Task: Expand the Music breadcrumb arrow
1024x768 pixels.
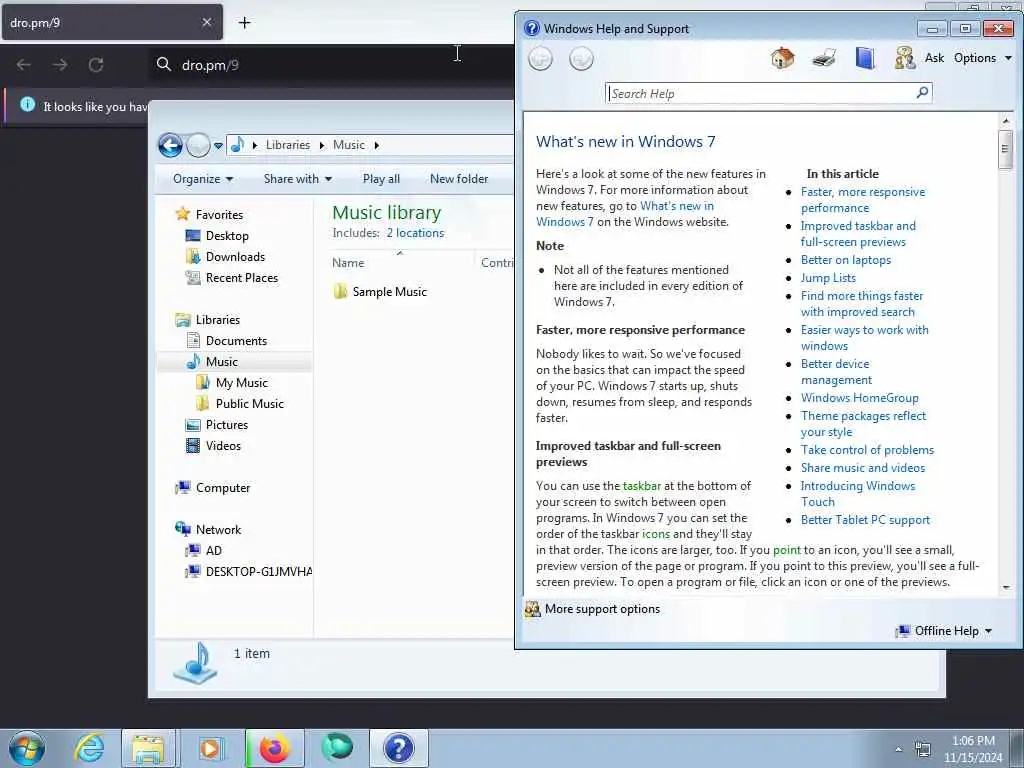Action: pyautogui.click(x=376, y=145)
